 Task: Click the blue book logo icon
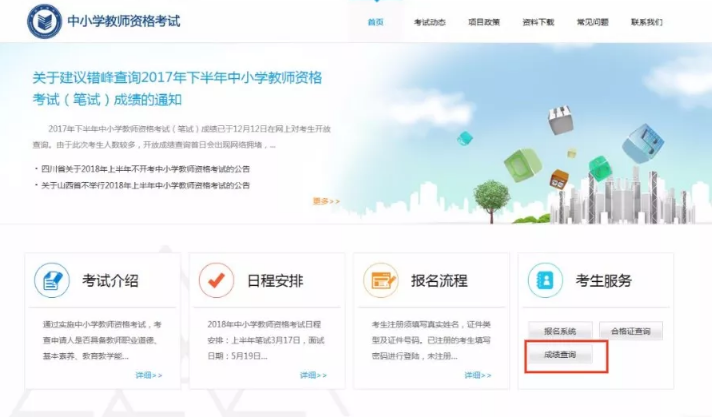tap(44, 21)
